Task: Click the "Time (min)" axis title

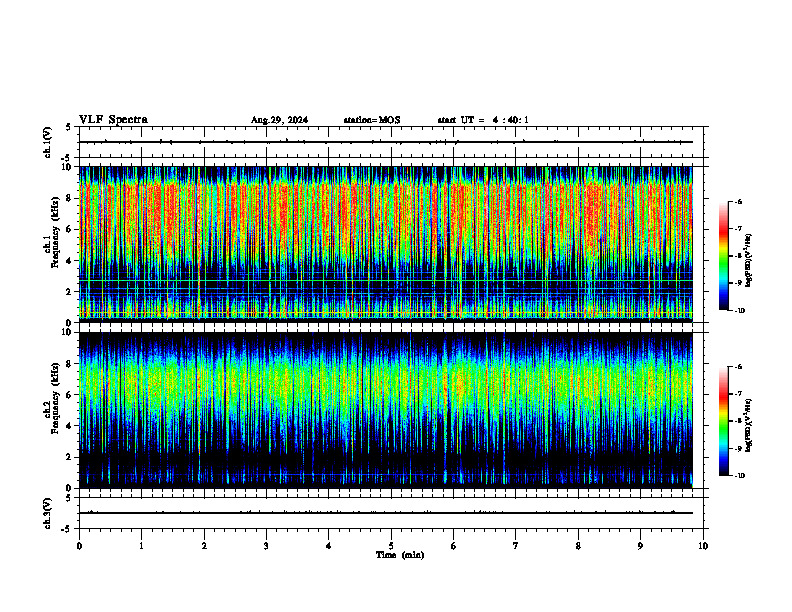Action: [400, 555]
